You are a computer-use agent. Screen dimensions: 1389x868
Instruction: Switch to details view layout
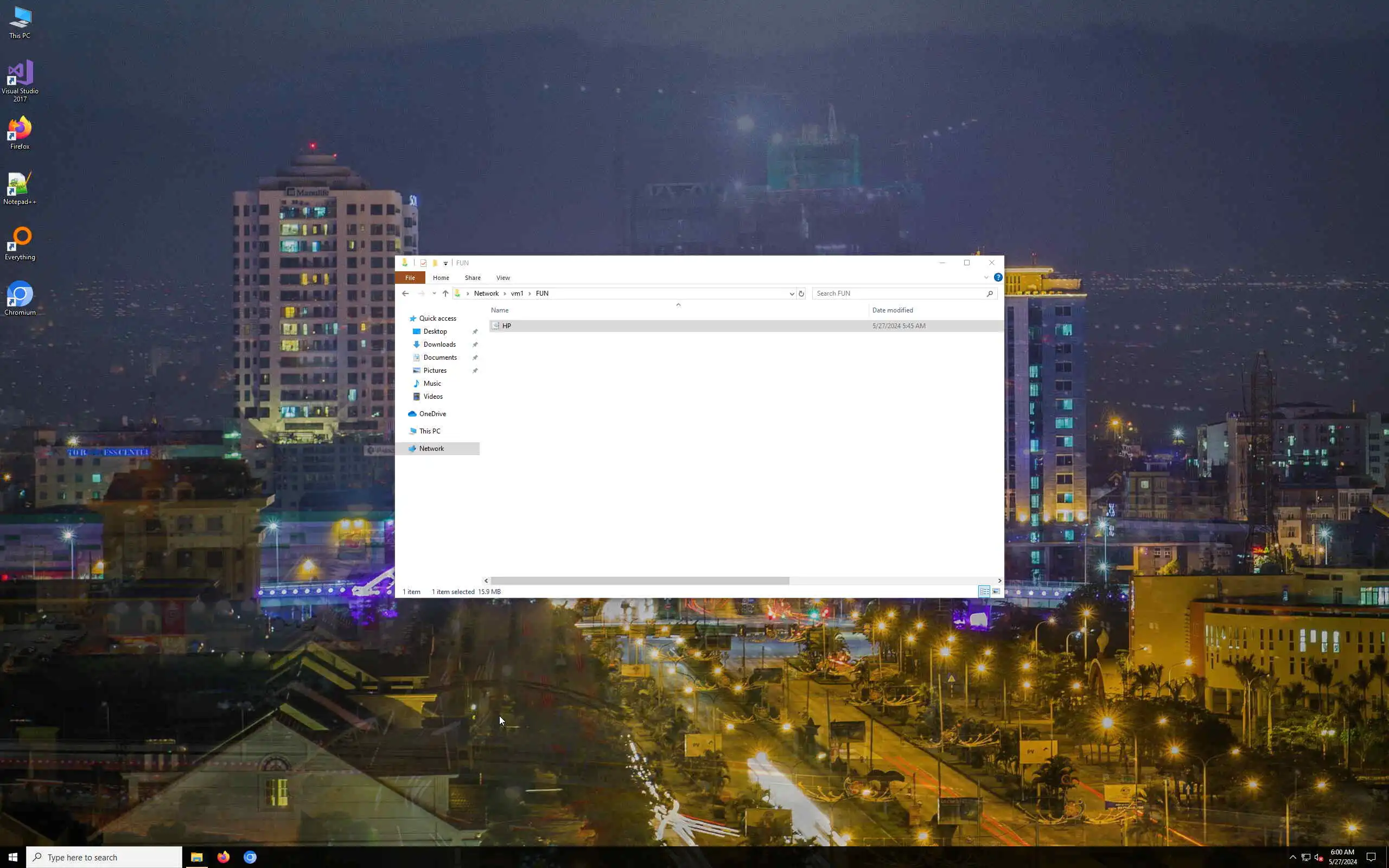(984, 591)
